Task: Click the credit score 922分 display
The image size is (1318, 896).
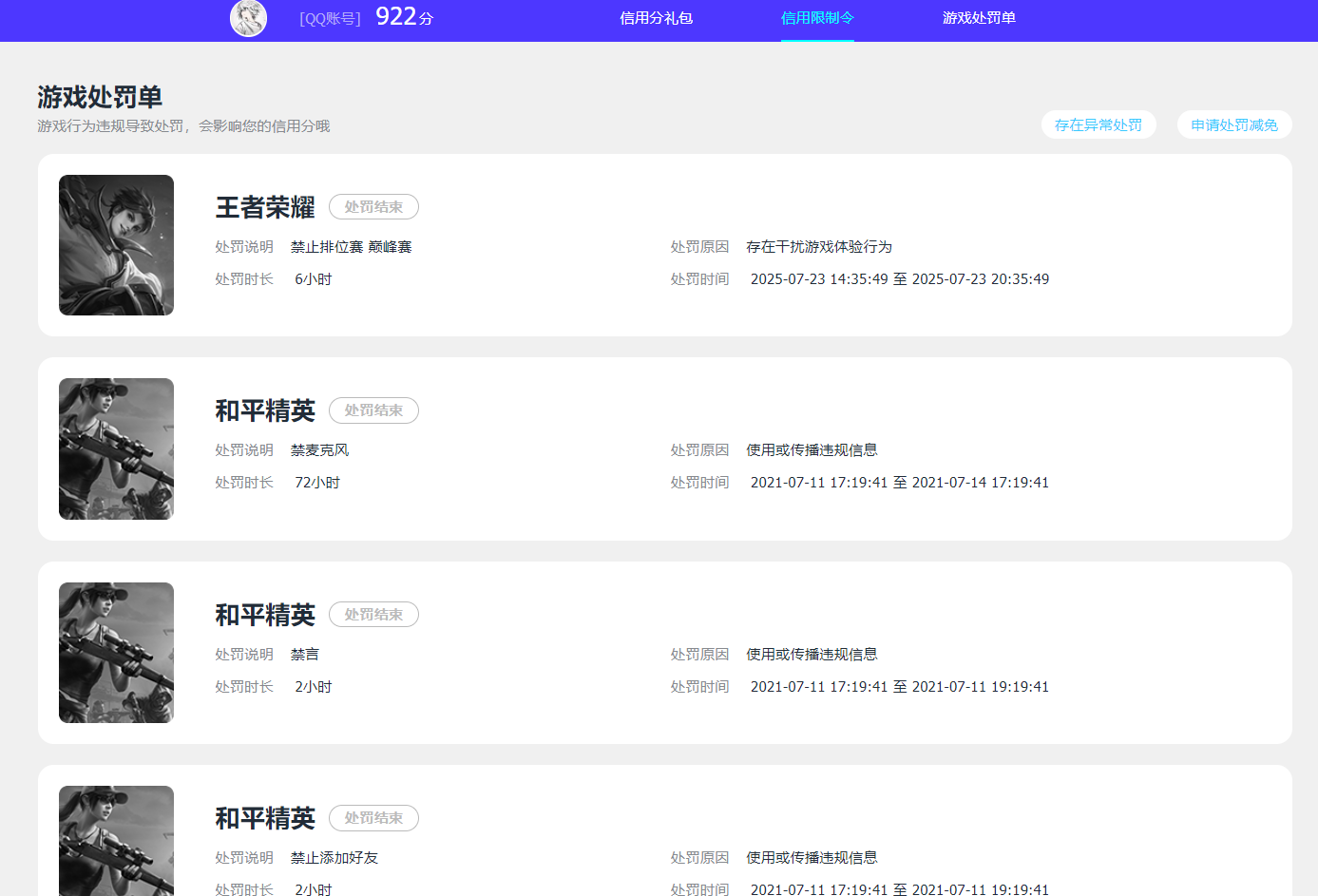Action: 400,16
